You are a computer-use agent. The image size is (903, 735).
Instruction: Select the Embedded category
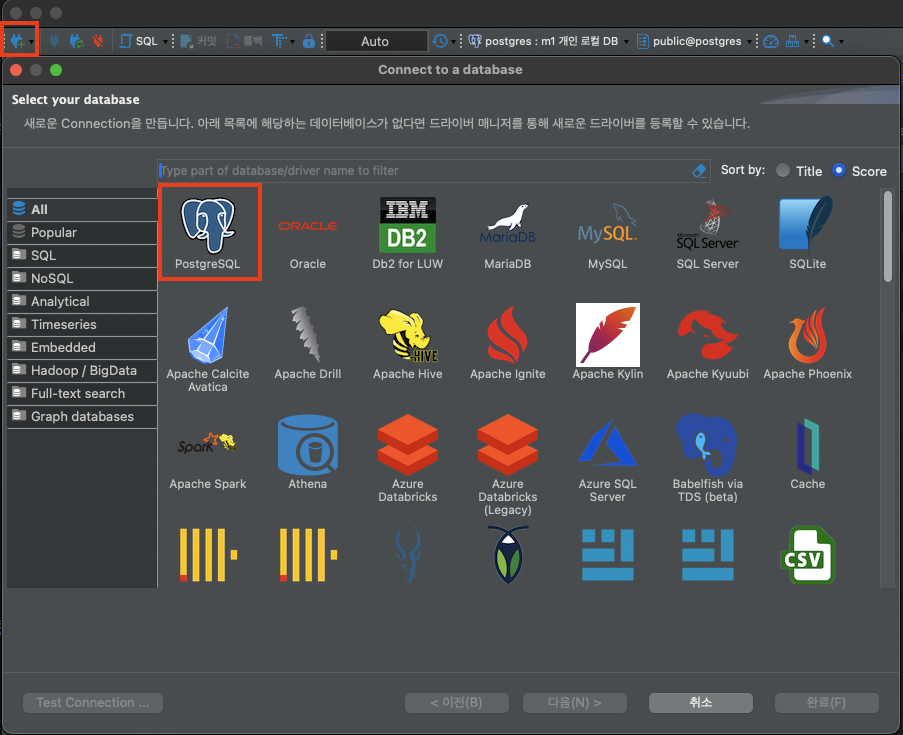pos(82,347)
